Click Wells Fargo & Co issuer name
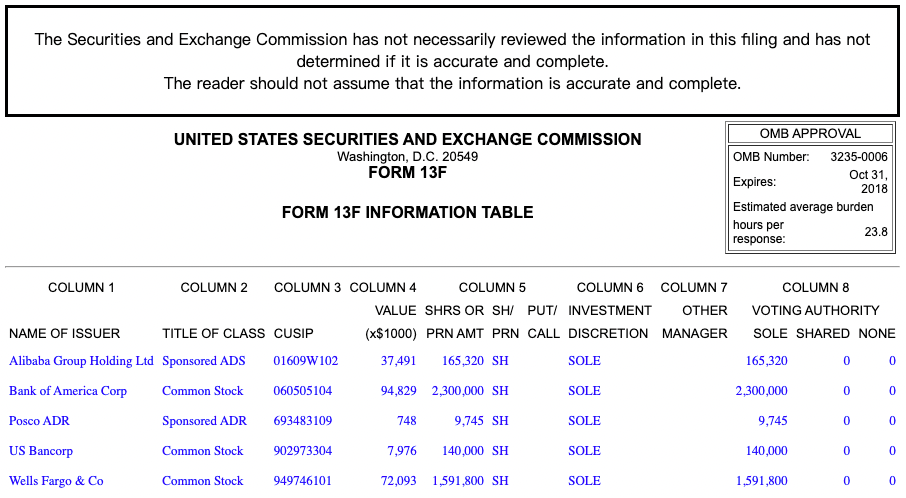Viewport: 906px width, 498px height. pos(56,481)
